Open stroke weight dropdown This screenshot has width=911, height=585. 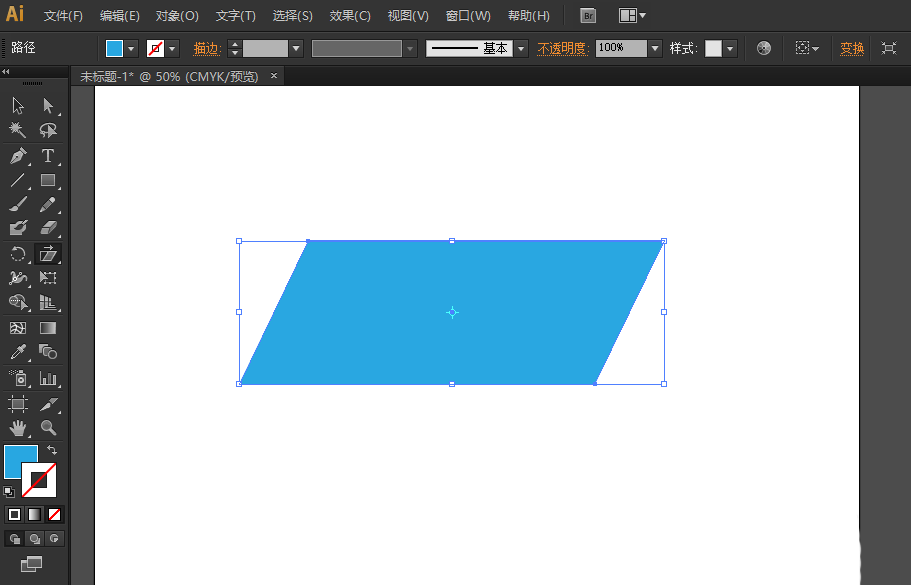296,49
